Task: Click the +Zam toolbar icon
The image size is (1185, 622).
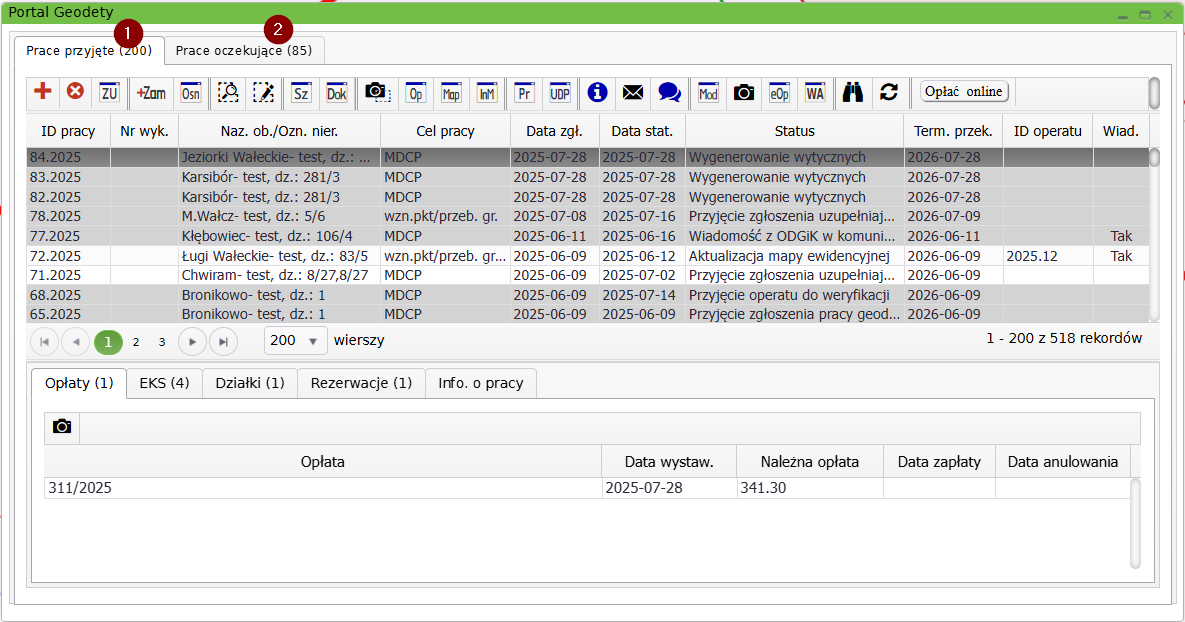Action: click(151, 92)
